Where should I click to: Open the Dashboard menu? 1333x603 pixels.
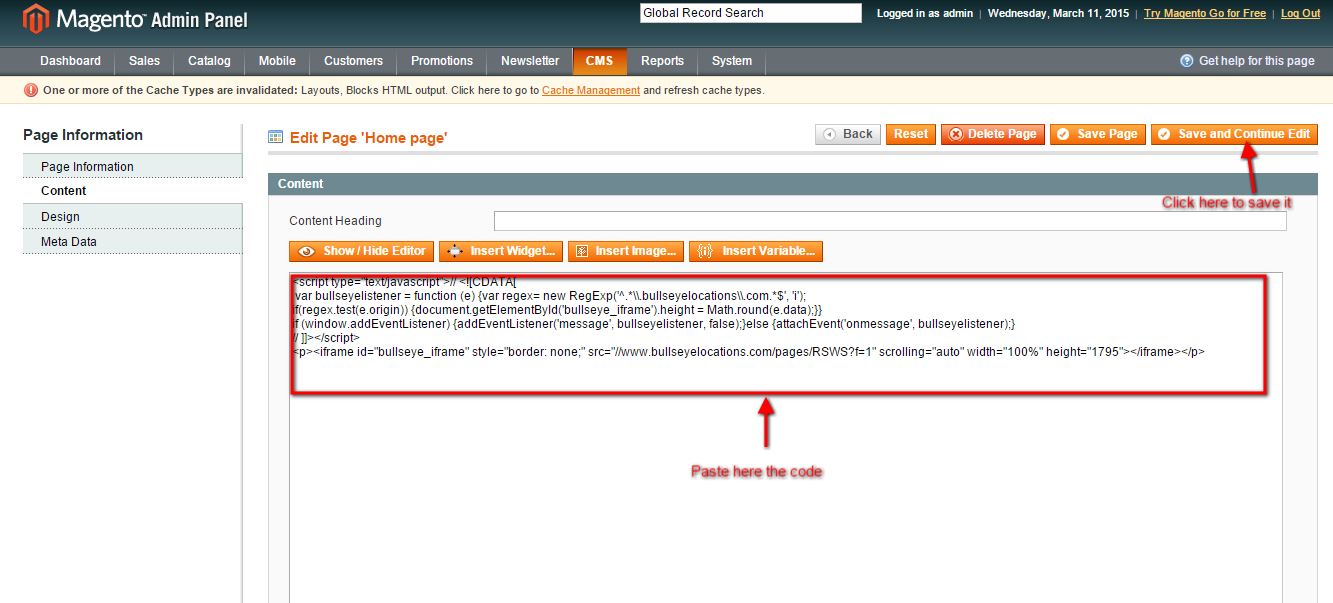tap(70, 61)
